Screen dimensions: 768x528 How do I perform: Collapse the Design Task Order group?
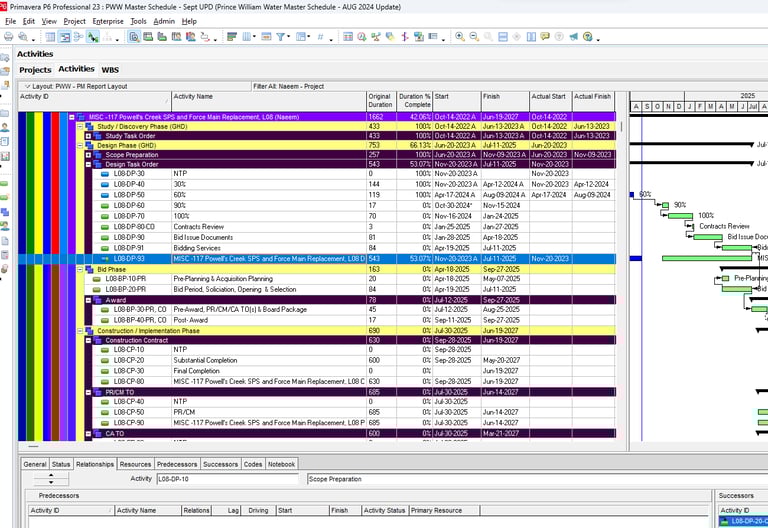coord(89,165)
